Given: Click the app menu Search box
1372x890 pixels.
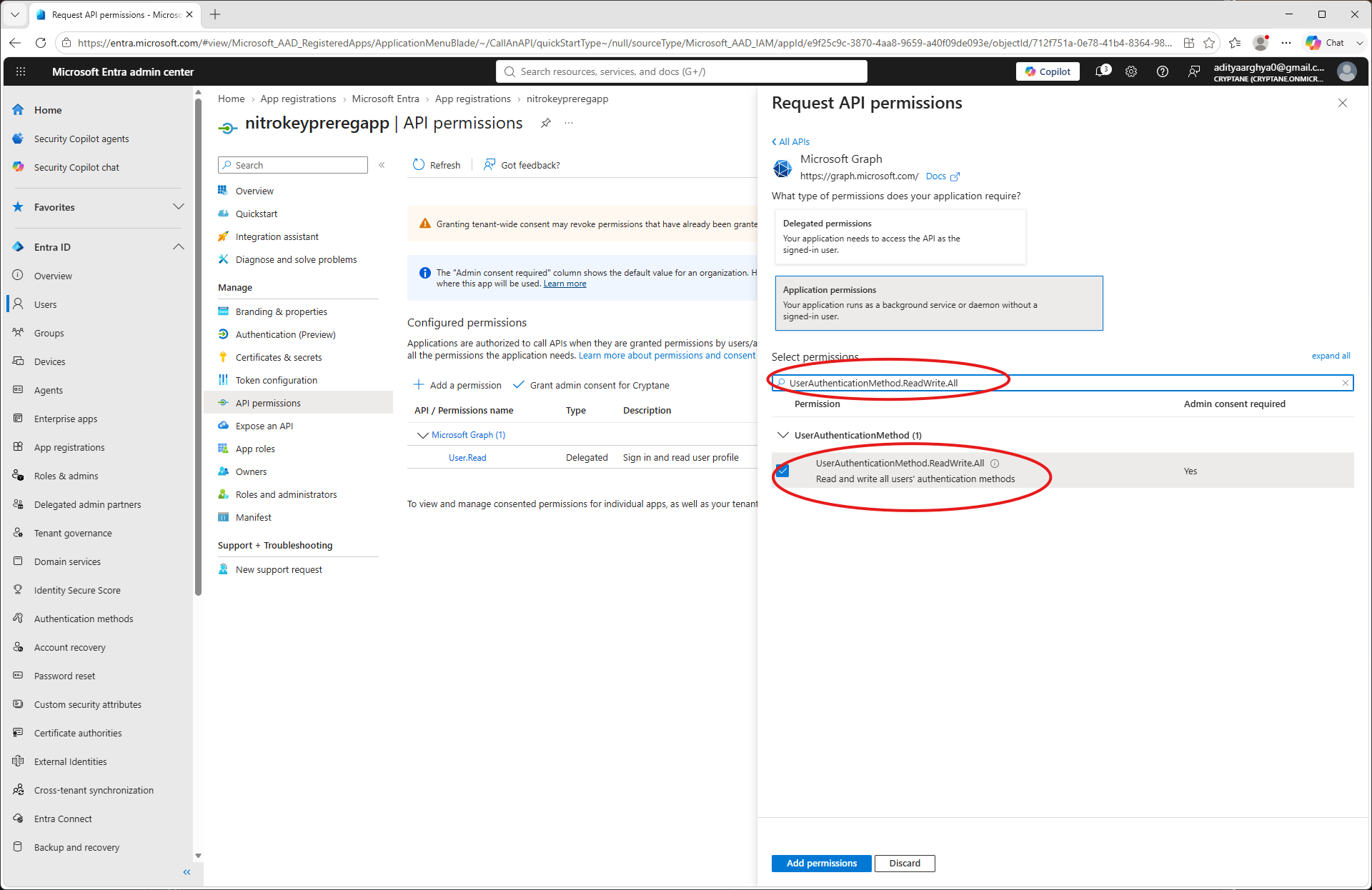Looking at the screenshot, I should (293, 165).
